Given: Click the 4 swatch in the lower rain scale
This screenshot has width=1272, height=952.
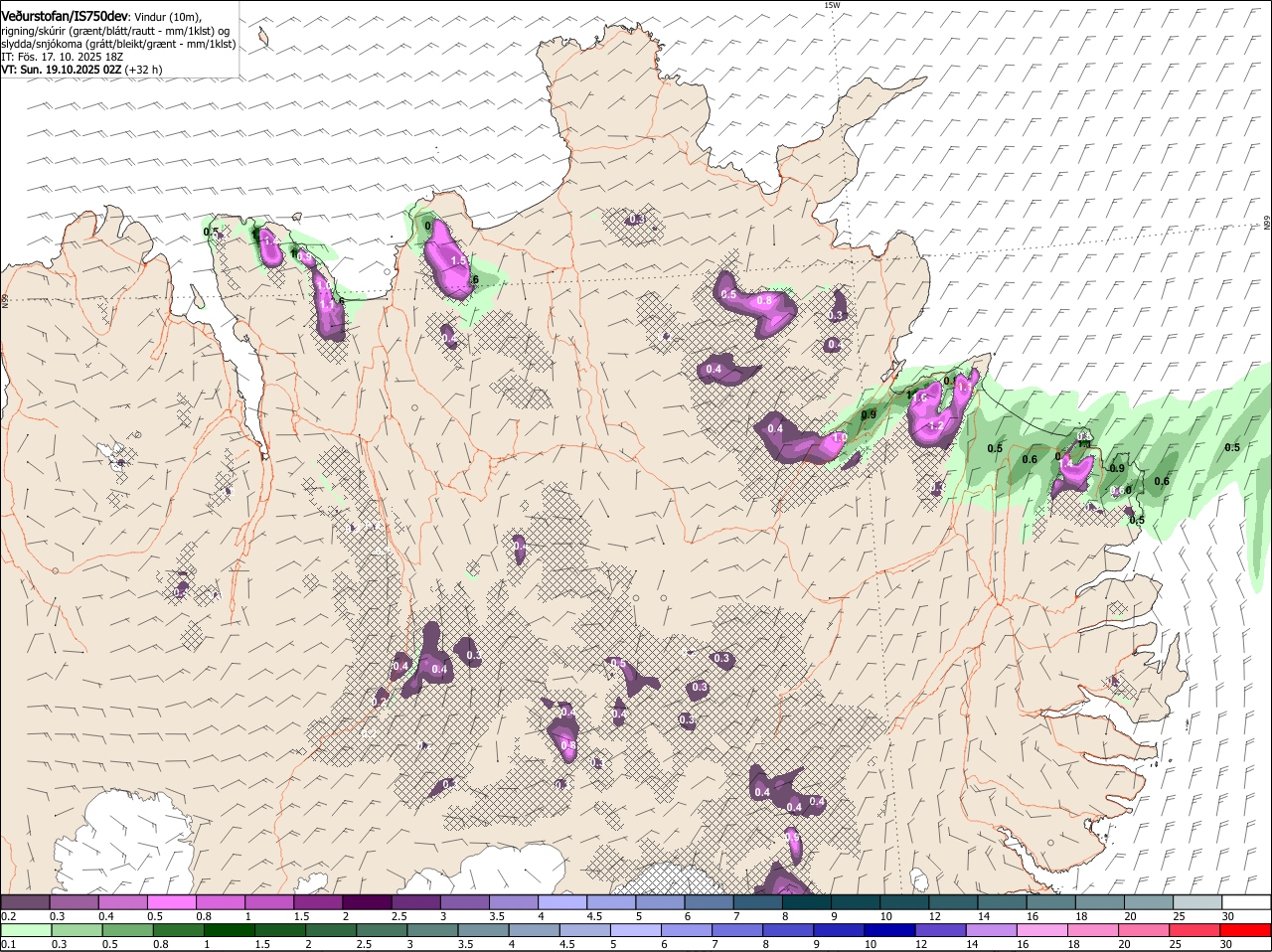Looking at the screenshot, I should pos(533,930).
